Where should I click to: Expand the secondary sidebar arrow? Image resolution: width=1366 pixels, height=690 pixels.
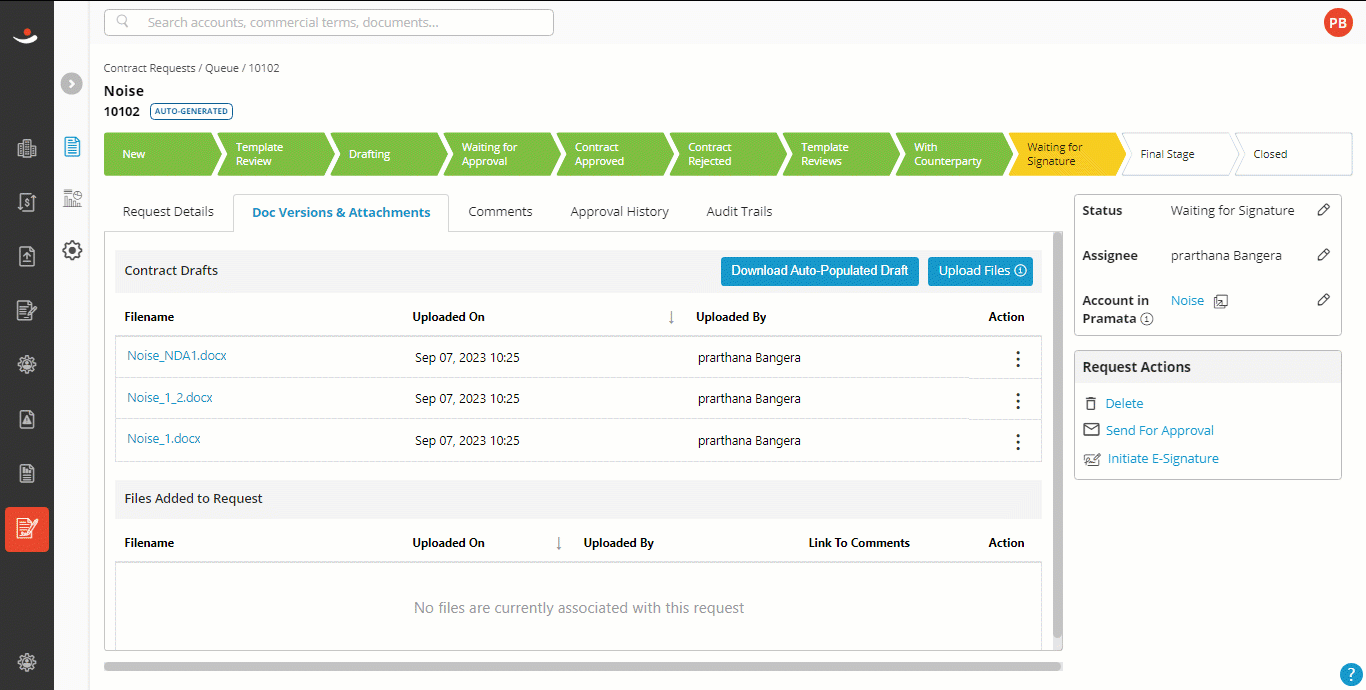[71, 84]
